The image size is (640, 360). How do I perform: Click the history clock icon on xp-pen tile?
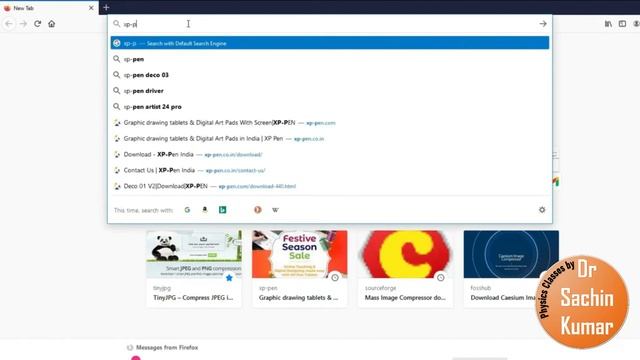pos(335,278)
